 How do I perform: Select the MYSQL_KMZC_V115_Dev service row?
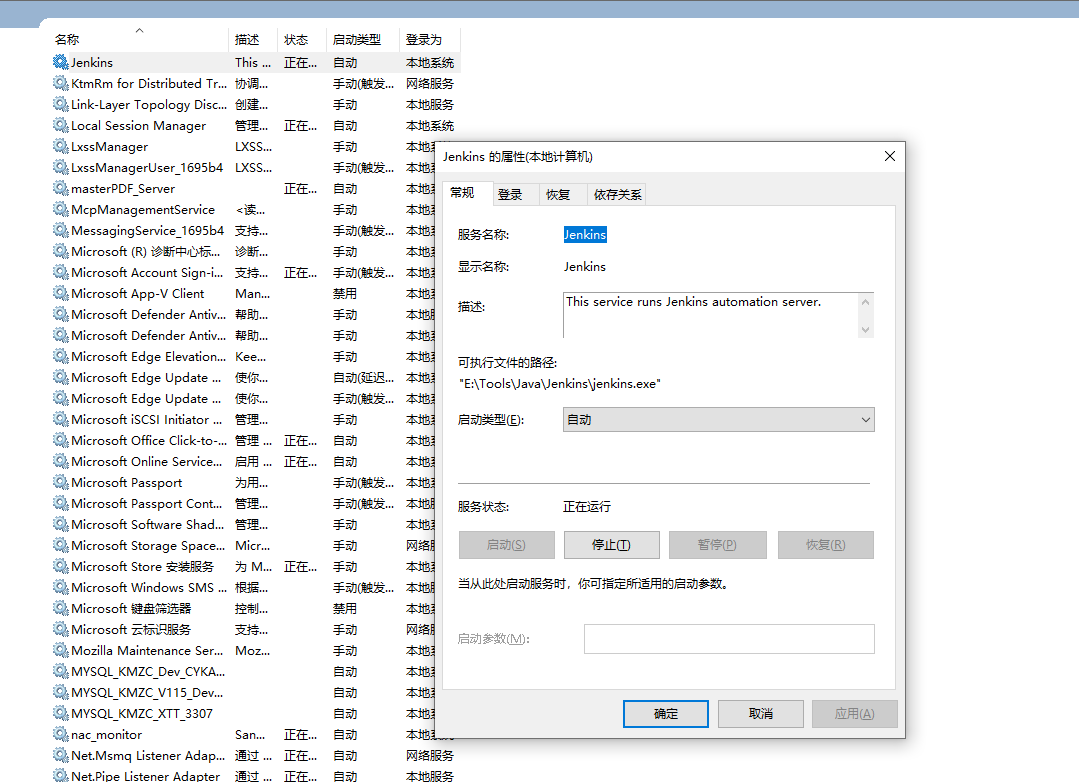point(243,693)
